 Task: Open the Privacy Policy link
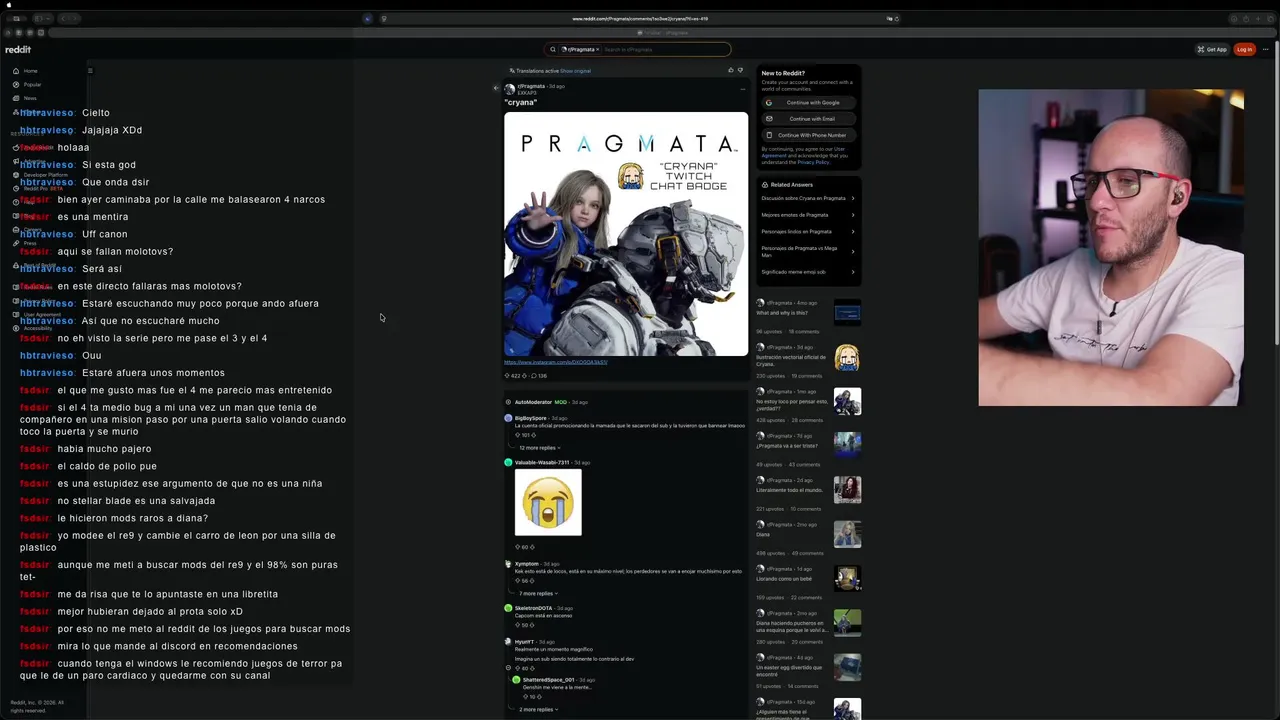click(813, 162)
